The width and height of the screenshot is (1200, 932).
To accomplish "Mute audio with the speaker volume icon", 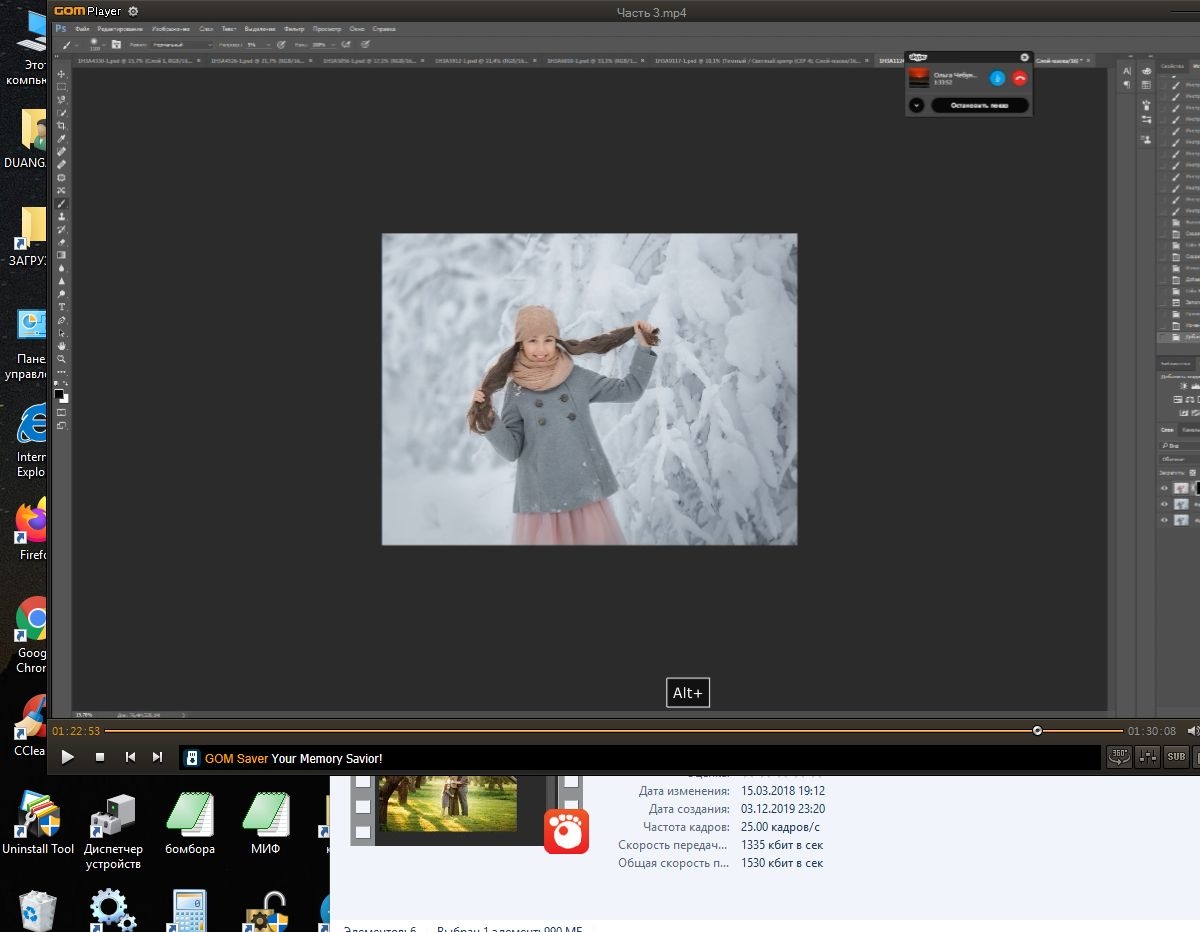I will pos(1193,731).
